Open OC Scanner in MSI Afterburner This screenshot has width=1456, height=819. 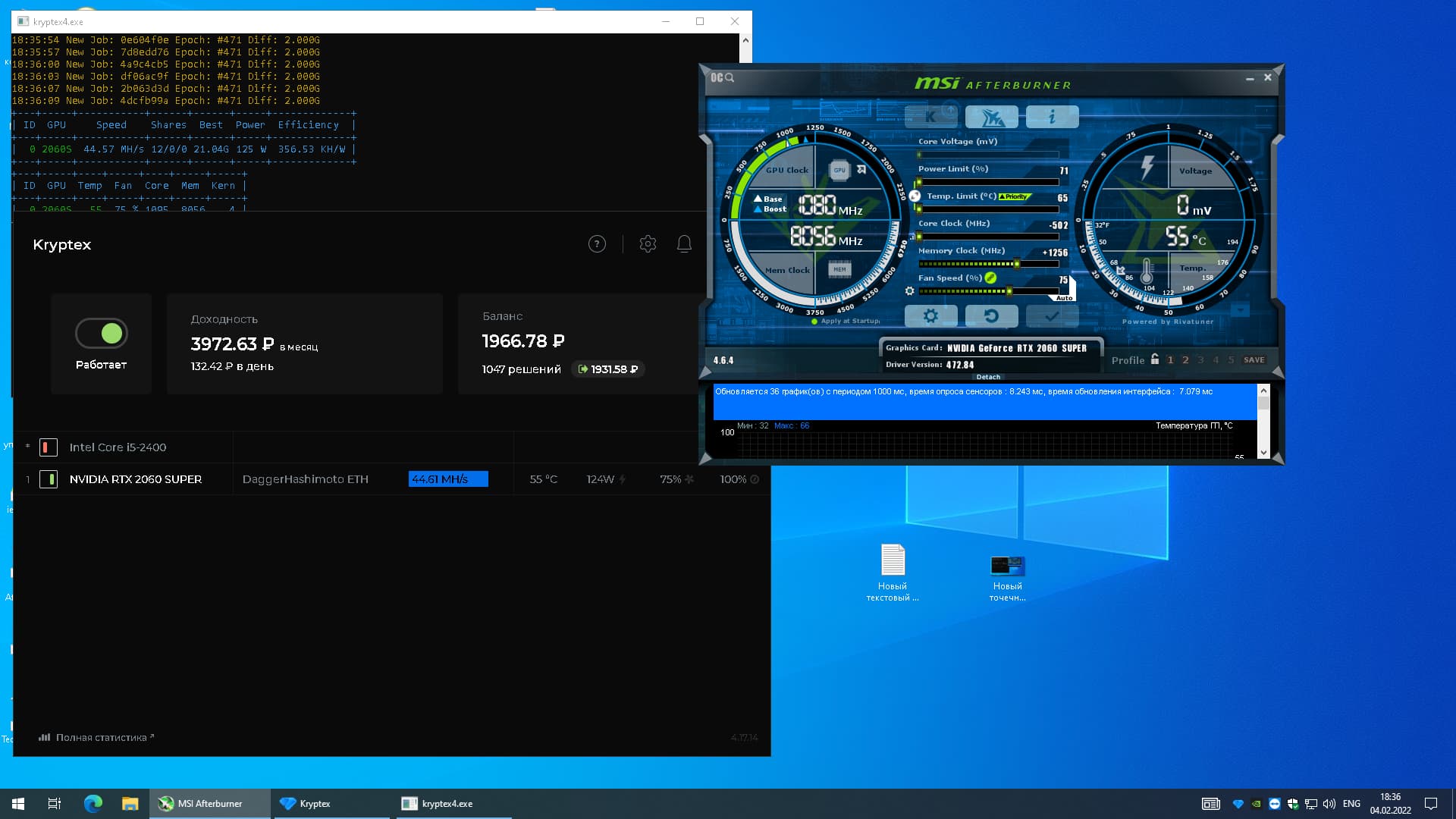pyautogui.click(x=722, y=77)
